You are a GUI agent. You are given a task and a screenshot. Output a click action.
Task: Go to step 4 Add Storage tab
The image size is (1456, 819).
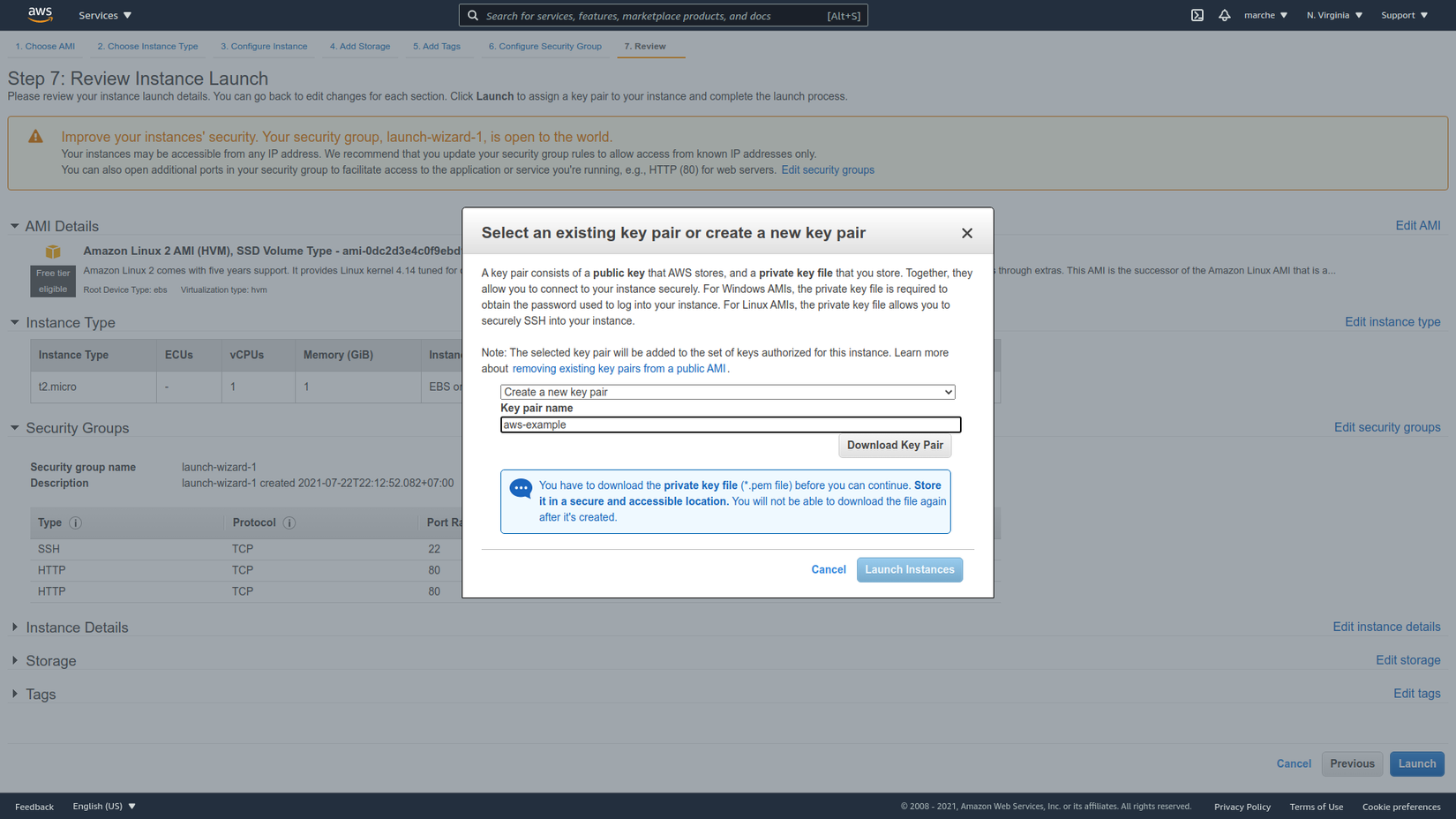(360, 46)
